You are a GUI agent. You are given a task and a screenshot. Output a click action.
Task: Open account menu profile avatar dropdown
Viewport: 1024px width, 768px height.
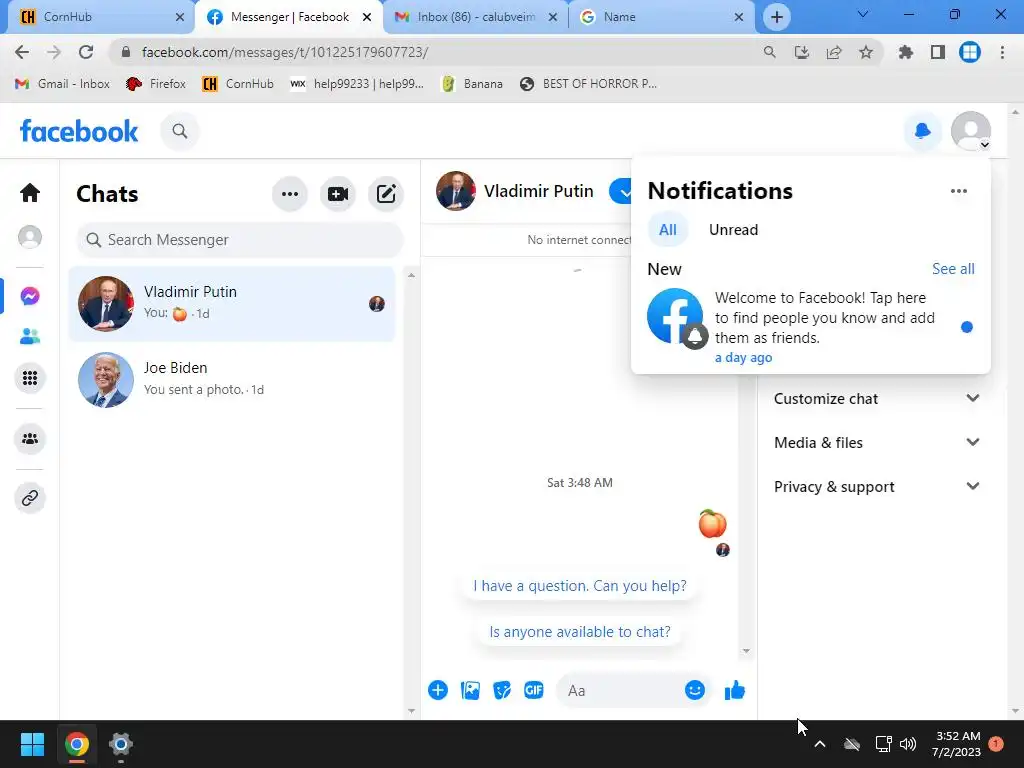point(970,131)
